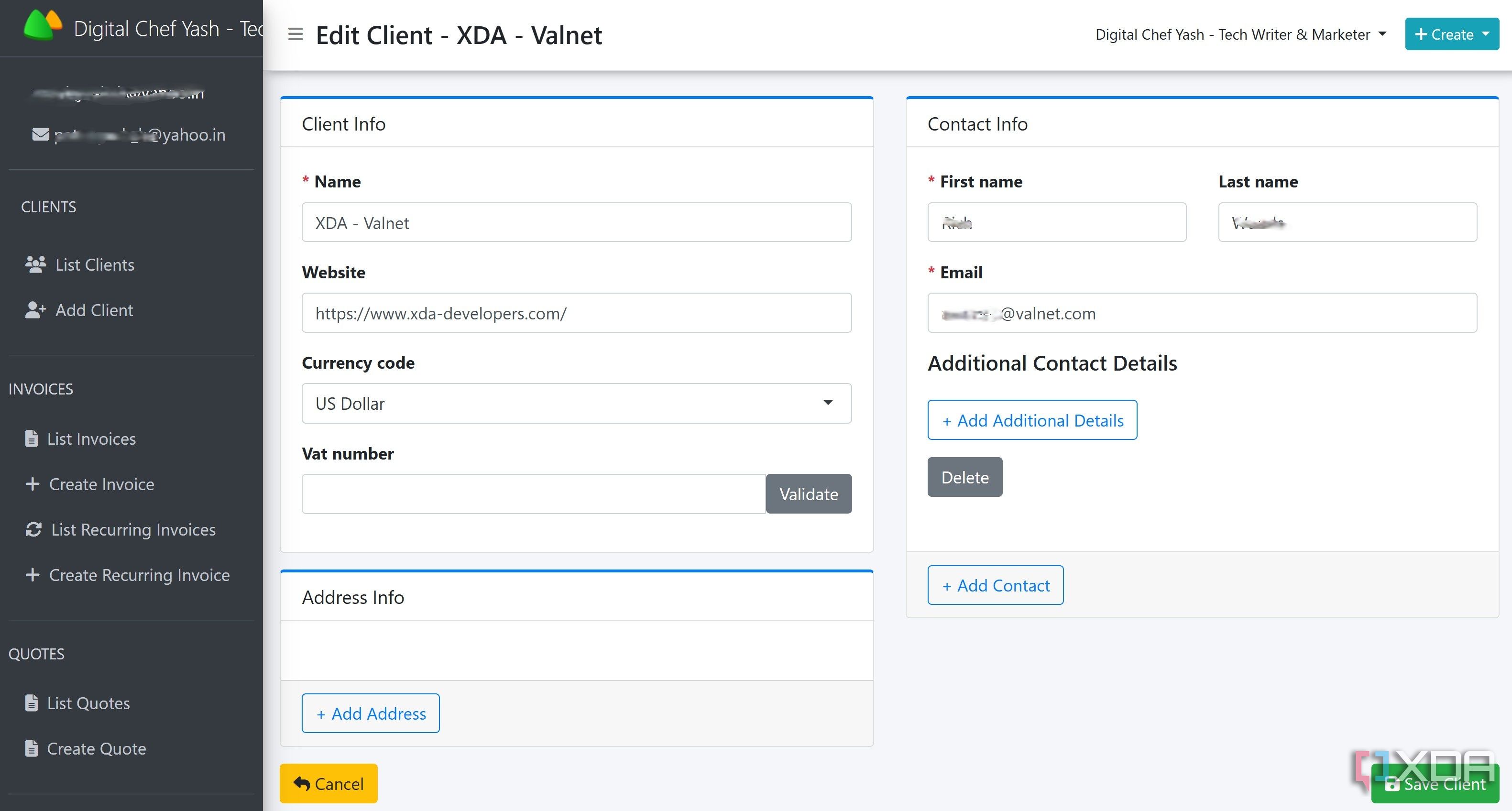Click the Validate VAT button
Image resolution: width=1512 pixels, height=811 pixels.
[808, 493]
